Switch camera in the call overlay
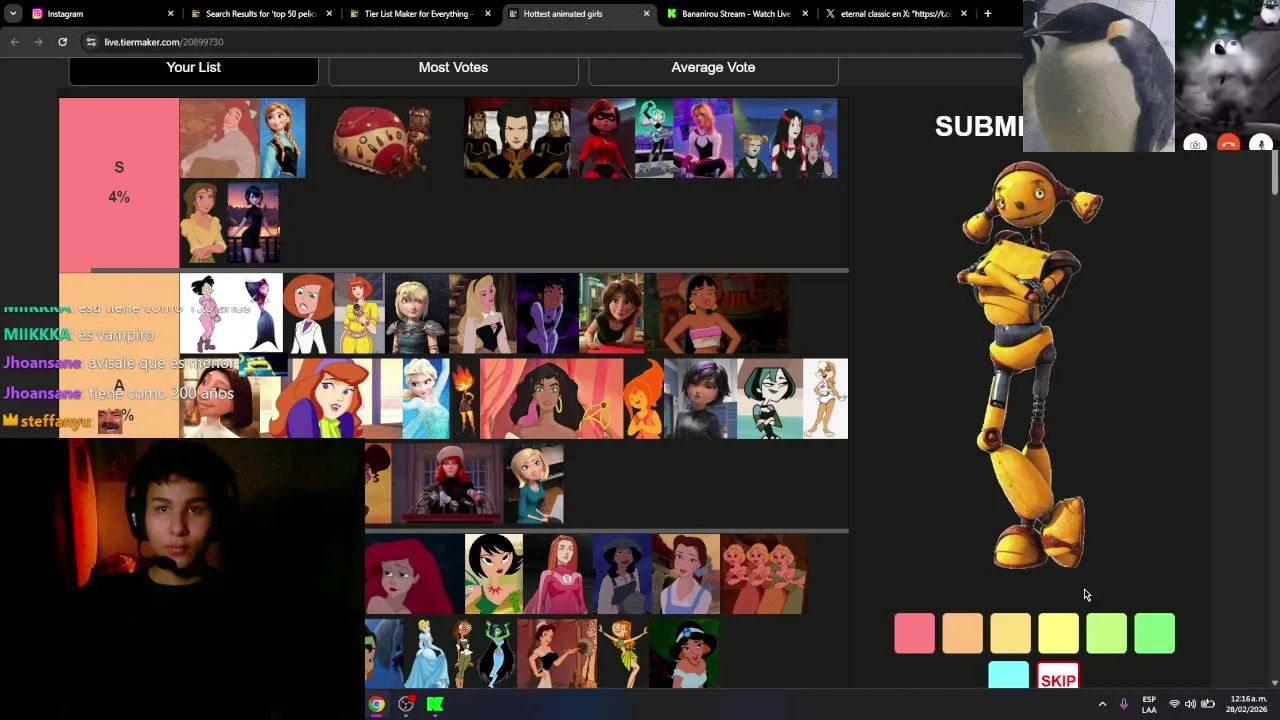Image resolution: width=1280 pixels, height=720 pixels. [1195, 144]
